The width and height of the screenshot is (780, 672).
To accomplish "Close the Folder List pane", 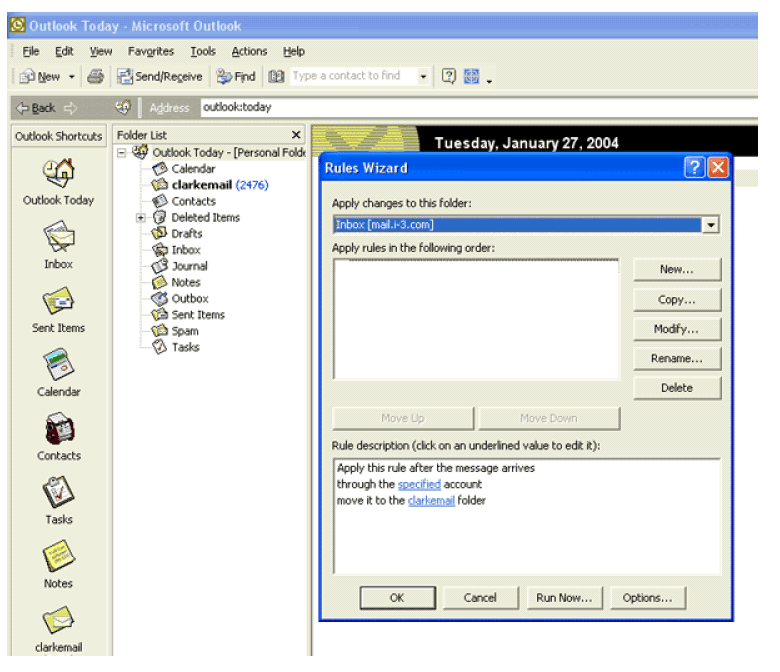I will 296,135.
